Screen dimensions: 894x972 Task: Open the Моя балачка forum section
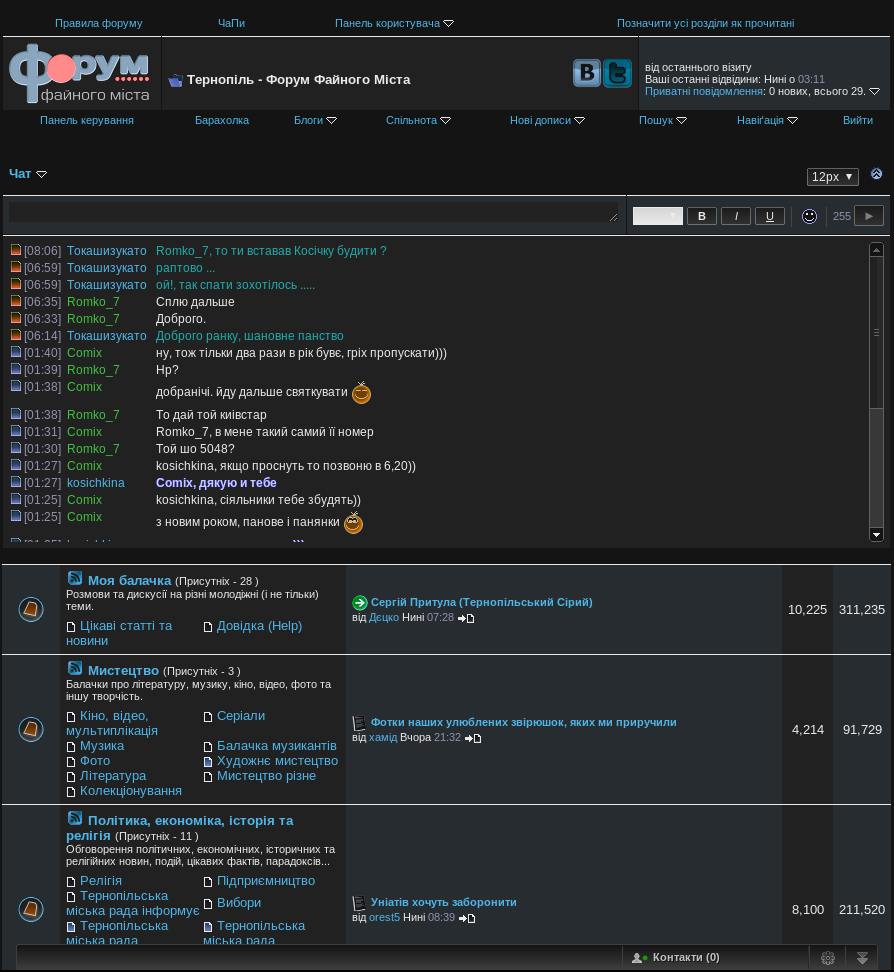[x=129, y=580]
